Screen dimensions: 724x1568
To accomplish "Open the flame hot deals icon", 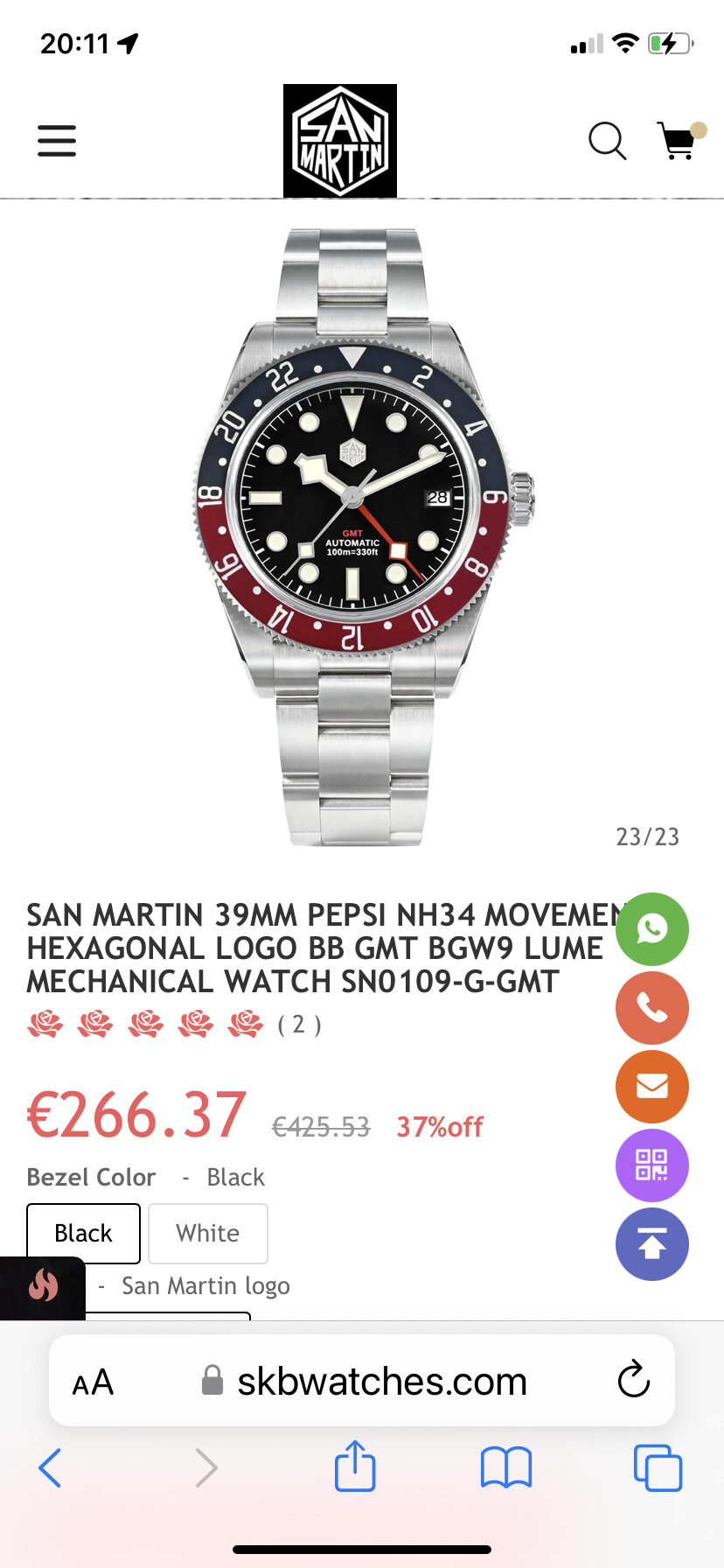I will click(x=43, y=1286).
